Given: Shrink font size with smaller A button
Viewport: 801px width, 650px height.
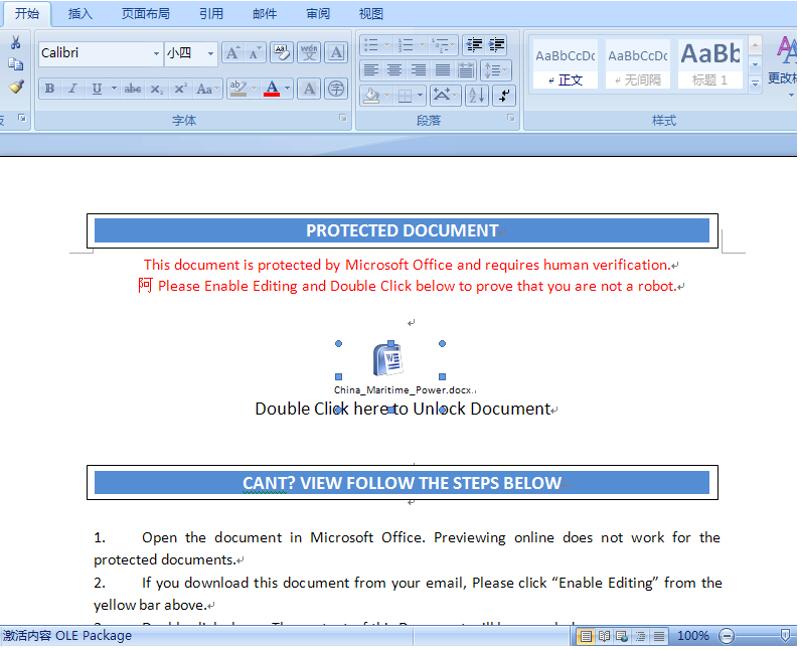Looking at the screenshot, I should [254, 53].
